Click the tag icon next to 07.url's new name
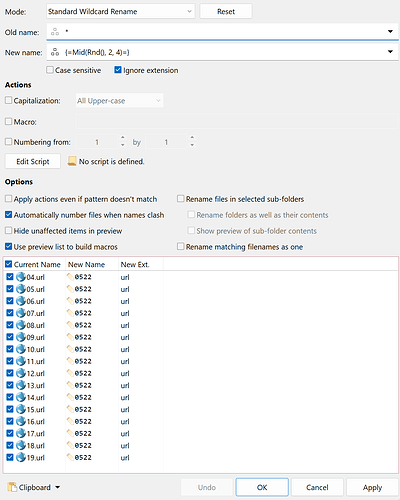Screen dimensions: 400x500 coord(70,313)
